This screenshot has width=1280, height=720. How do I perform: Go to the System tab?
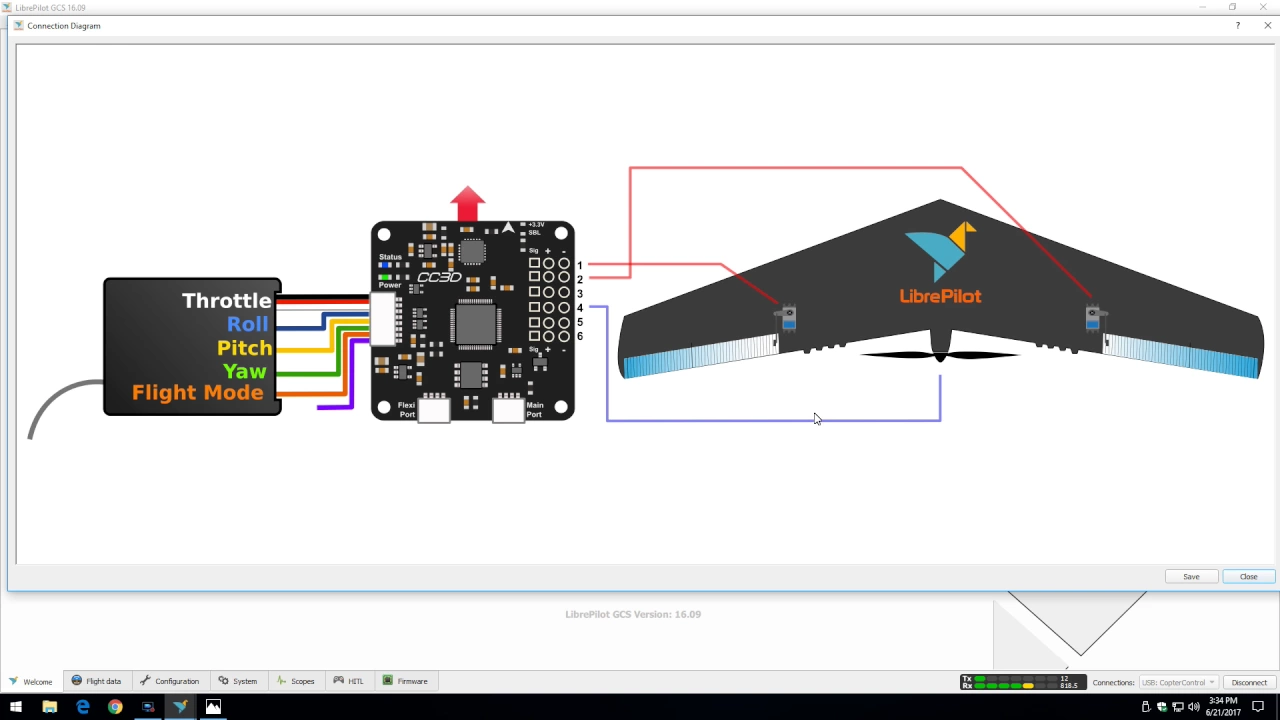pos(238,681)
